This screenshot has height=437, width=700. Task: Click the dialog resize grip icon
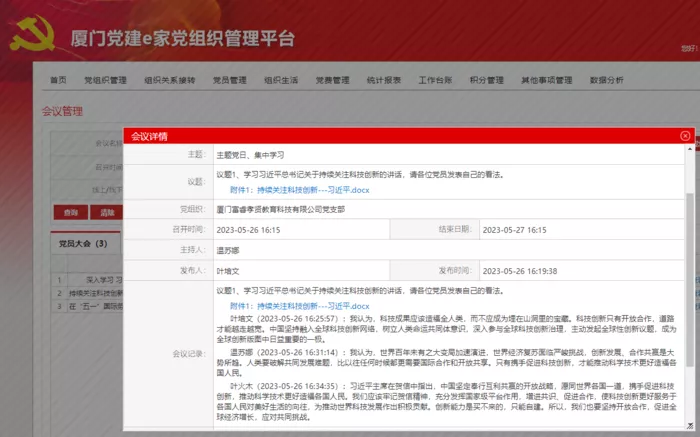pyautogui.click(x=690, y=425)
